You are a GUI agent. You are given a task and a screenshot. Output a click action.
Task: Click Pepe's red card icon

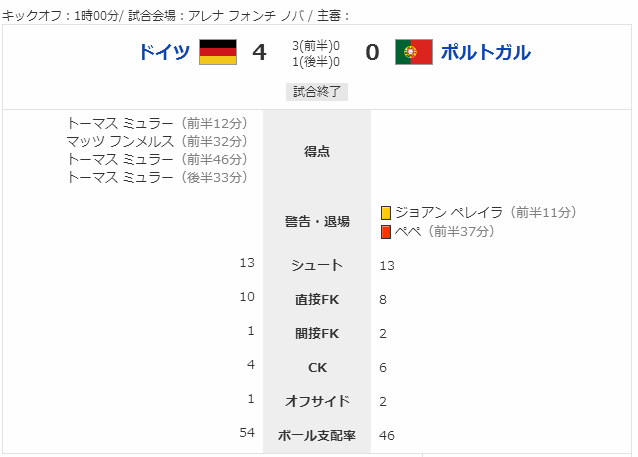pos(386,232)
